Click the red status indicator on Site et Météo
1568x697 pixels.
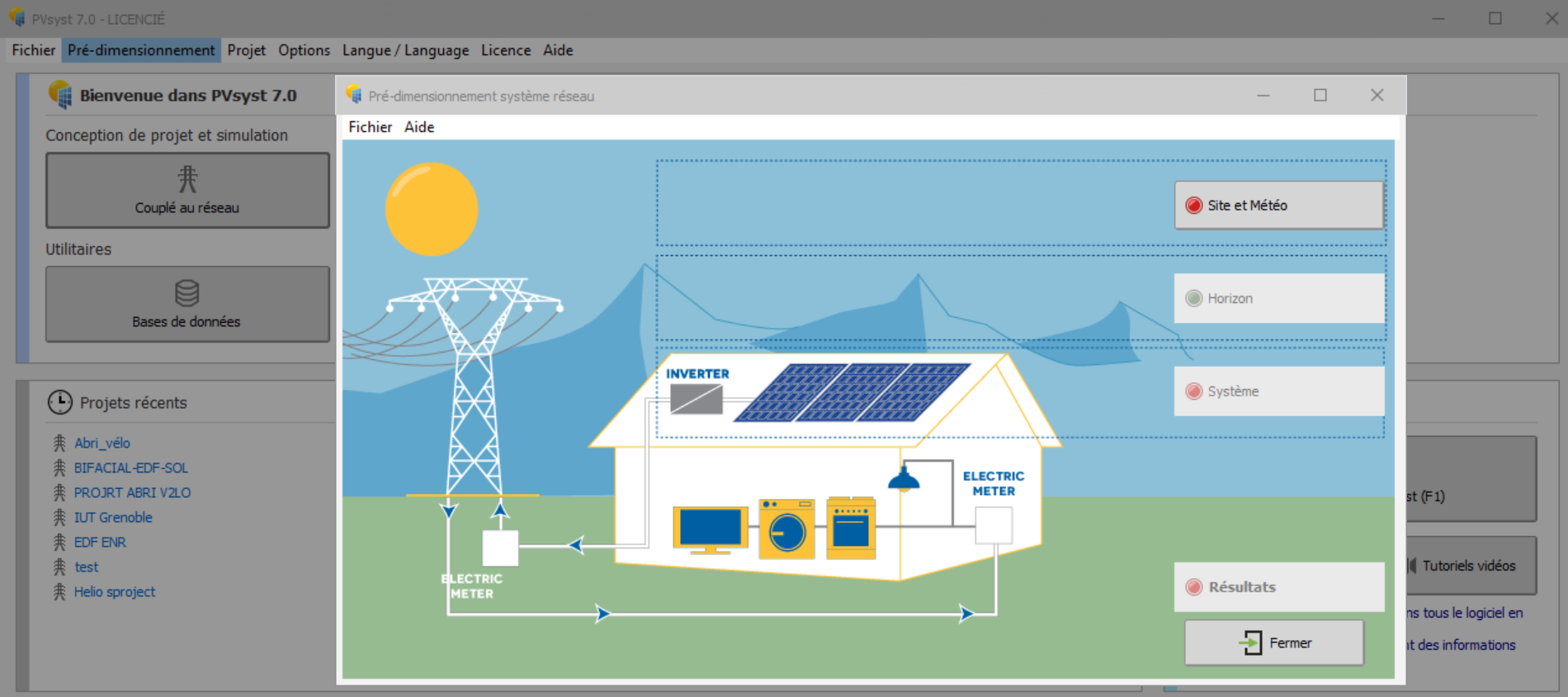pos(1193,205)
